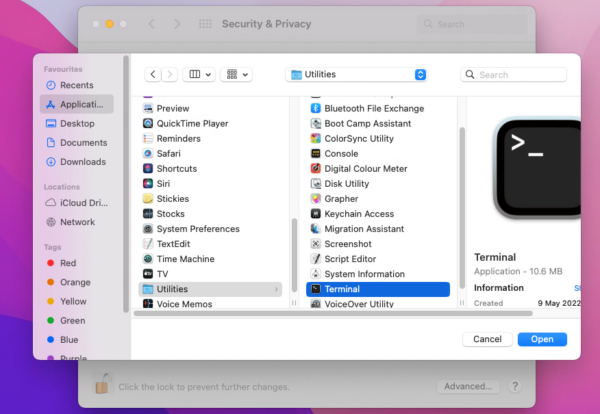Click the Utilities column vertical scrollbar
The image size is (600, 414).
coord(462,208)
